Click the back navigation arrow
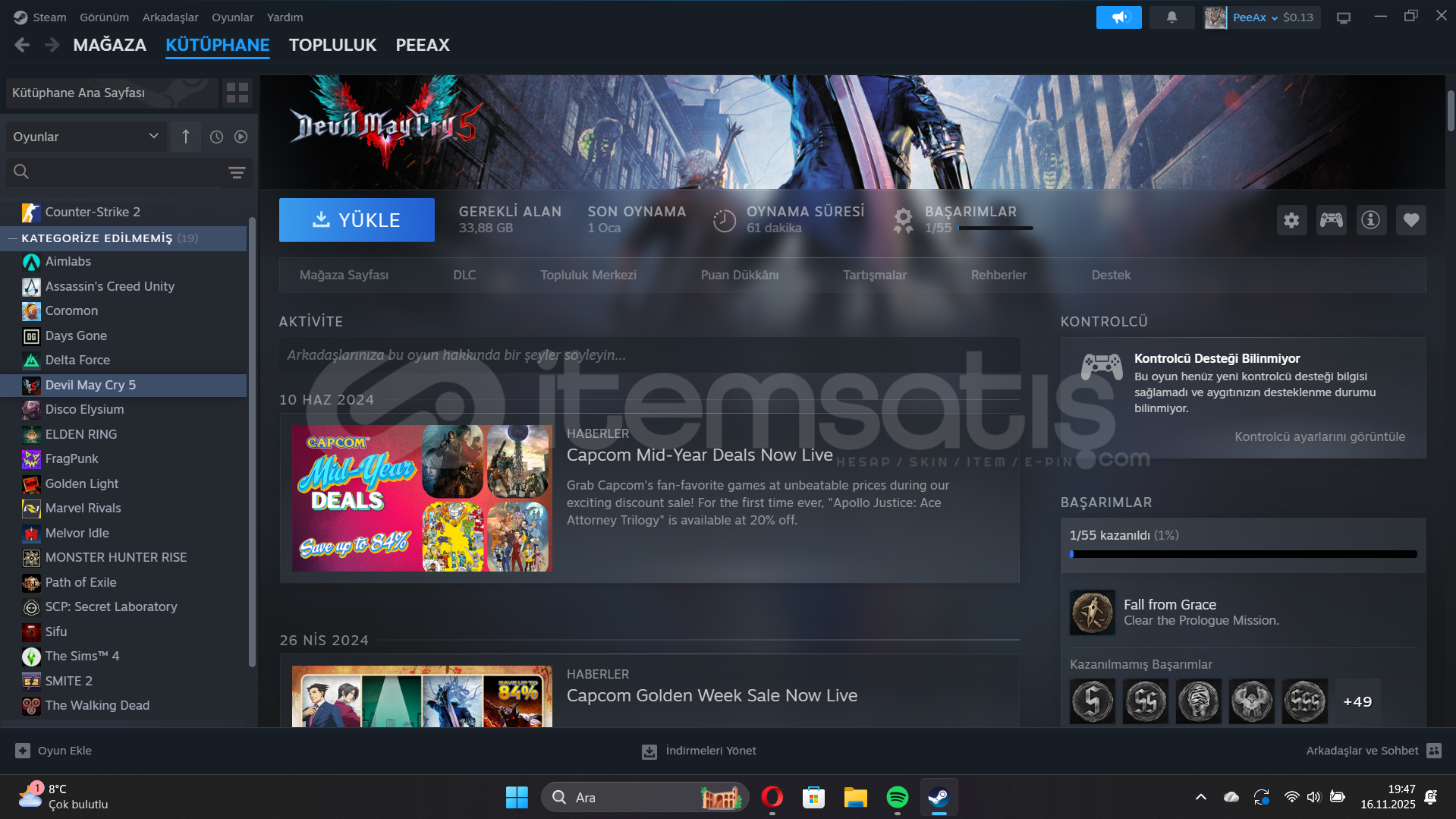Screen dimensions: 1456x819 (x=22, y=46)
